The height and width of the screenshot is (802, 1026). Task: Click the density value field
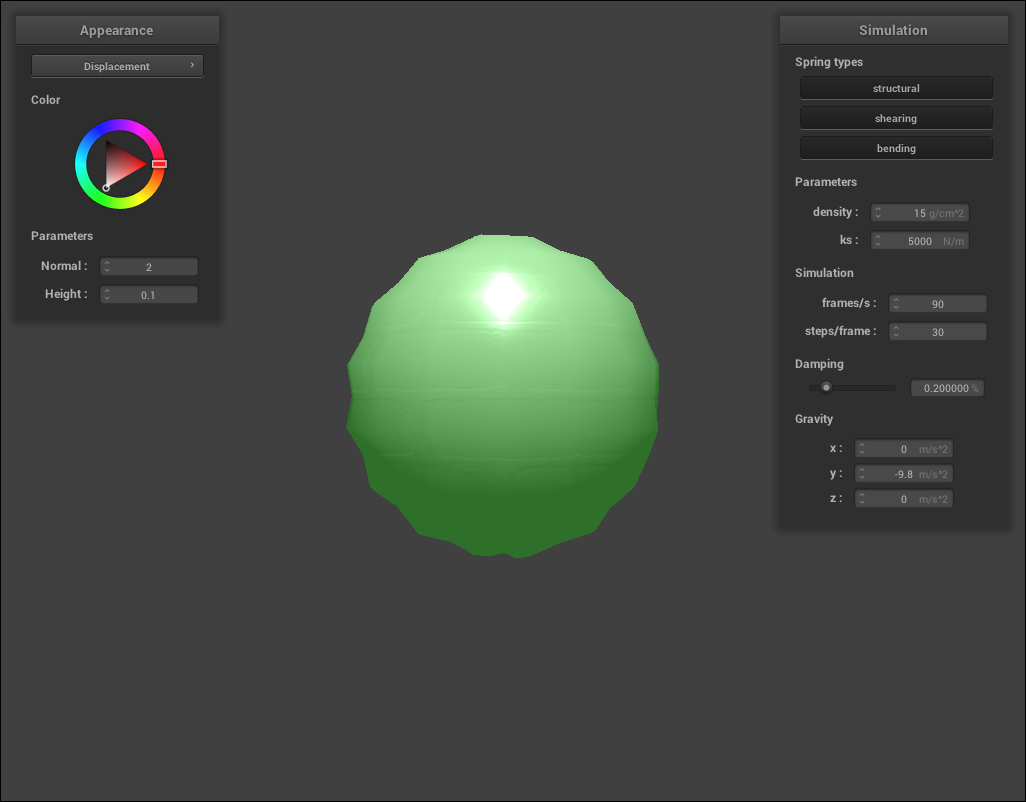[x=919, y=213]
